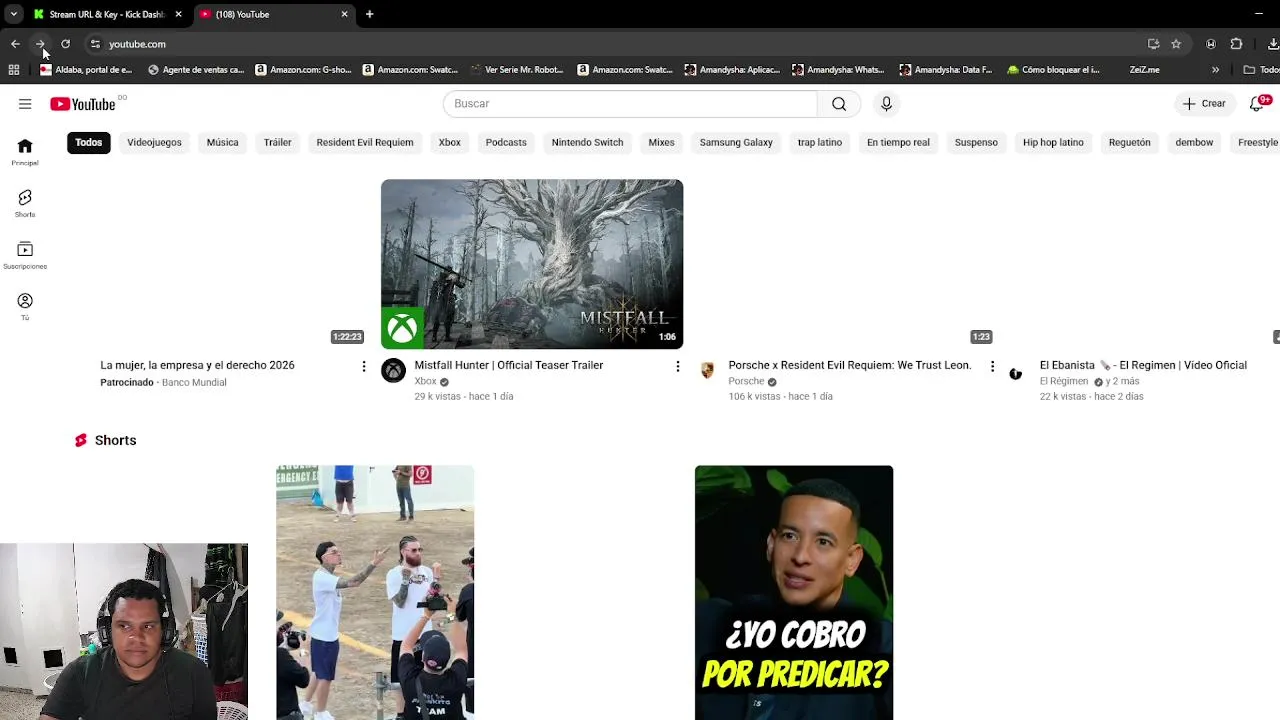Screen dimensions: 1280x720
Task: Select the Nintendo Switch chip
Action: (x=587, y=142)
